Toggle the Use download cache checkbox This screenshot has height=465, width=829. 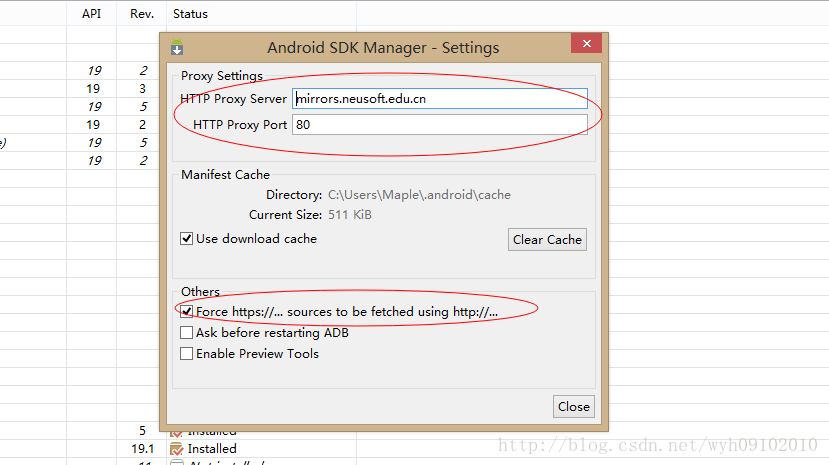[186, 239]
